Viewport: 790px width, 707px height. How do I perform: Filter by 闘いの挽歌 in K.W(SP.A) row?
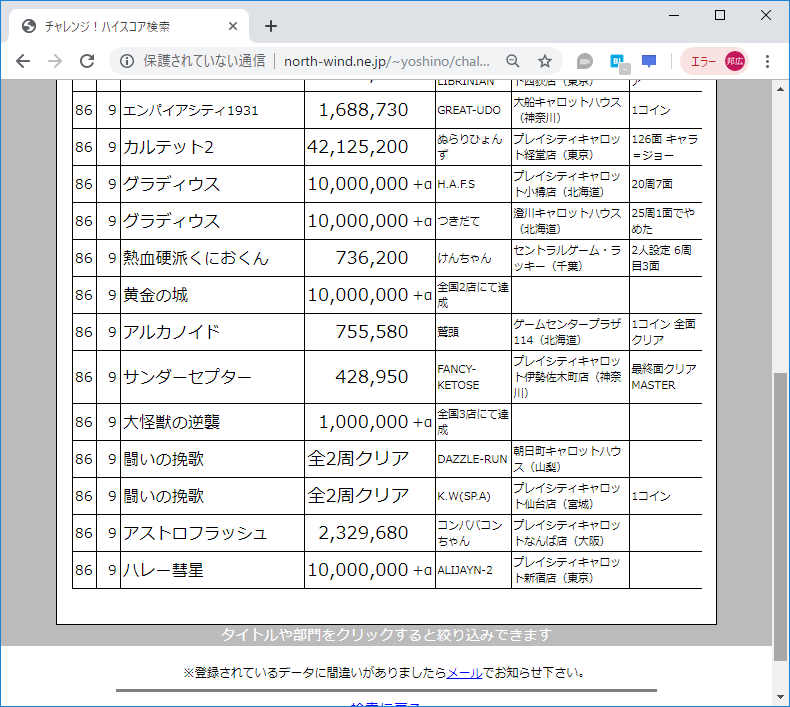(163, 496)
